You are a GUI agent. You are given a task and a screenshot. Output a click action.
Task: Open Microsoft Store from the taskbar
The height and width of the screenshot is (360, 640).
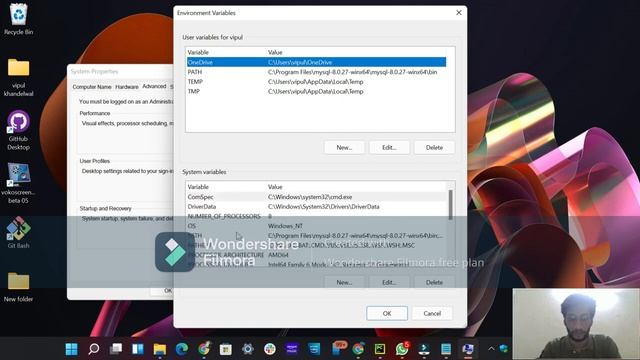[226, 349]
